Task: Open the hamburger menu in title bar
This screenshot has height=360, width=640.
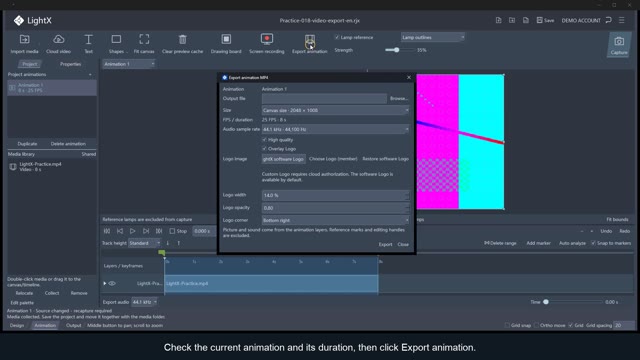Action: (x=622, y=20)
